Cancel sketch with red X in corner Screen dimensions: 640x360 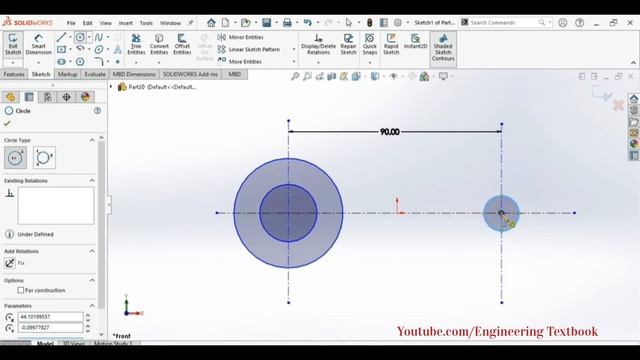[618, 105]
